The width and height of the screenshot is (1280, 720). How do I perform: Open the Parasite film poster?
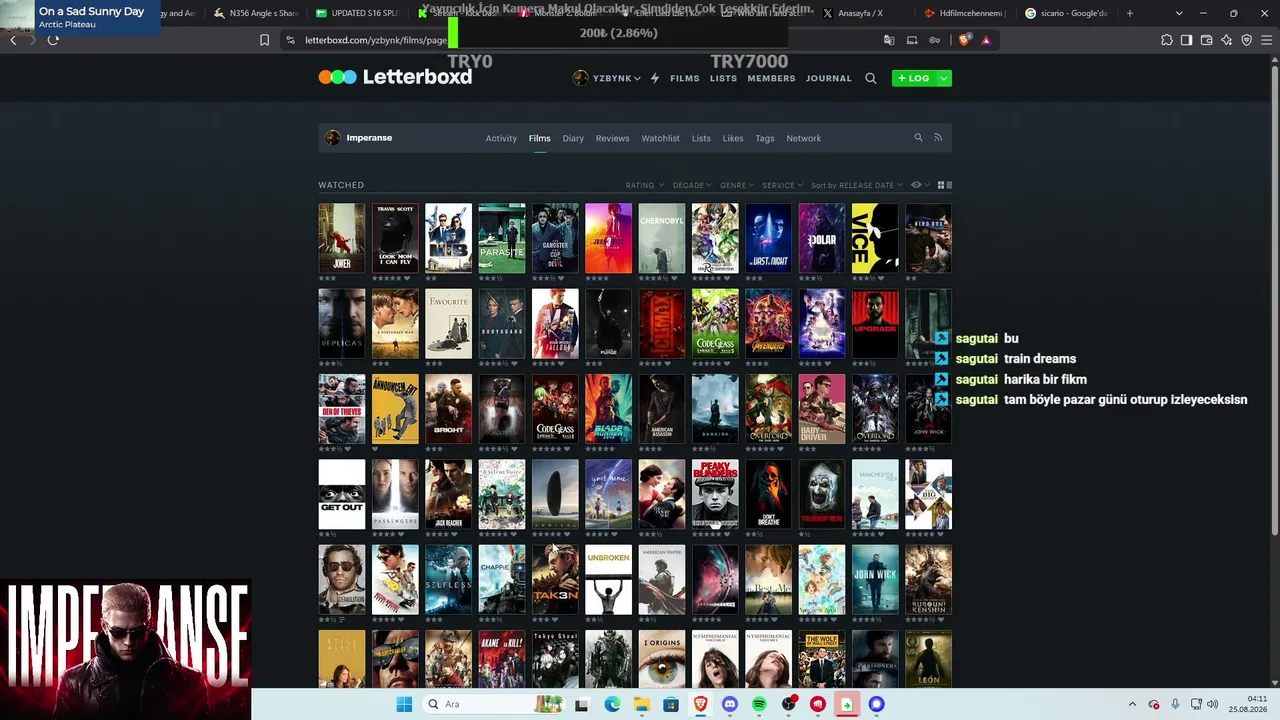pos(502,238)
